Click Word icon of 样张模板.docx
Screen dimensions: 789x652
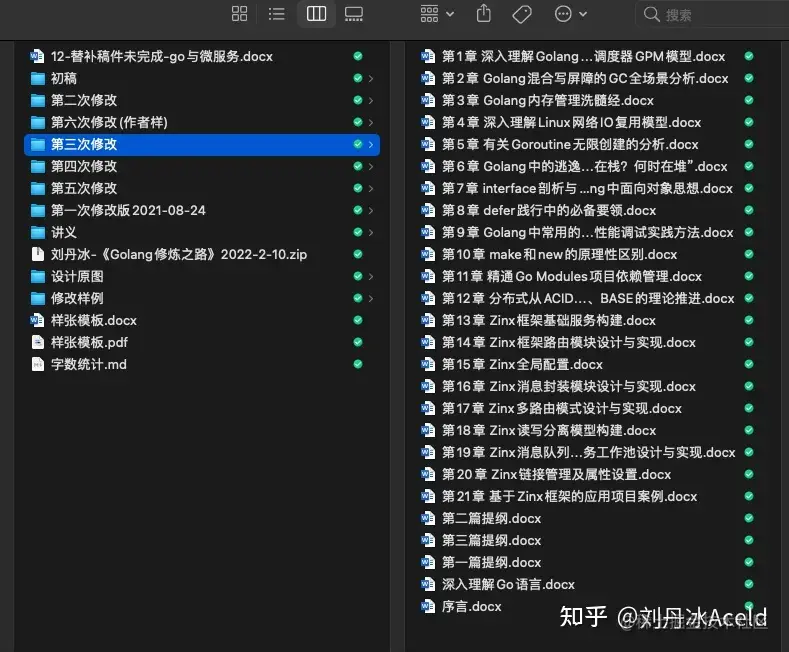click(x=38, y=320)
